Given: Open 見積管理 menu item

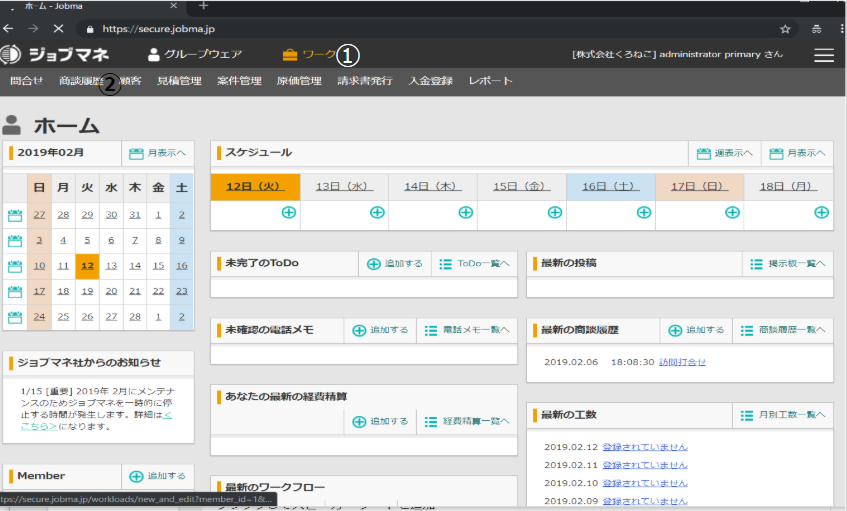Looking at the screenshot, I should tap(179, 81).
